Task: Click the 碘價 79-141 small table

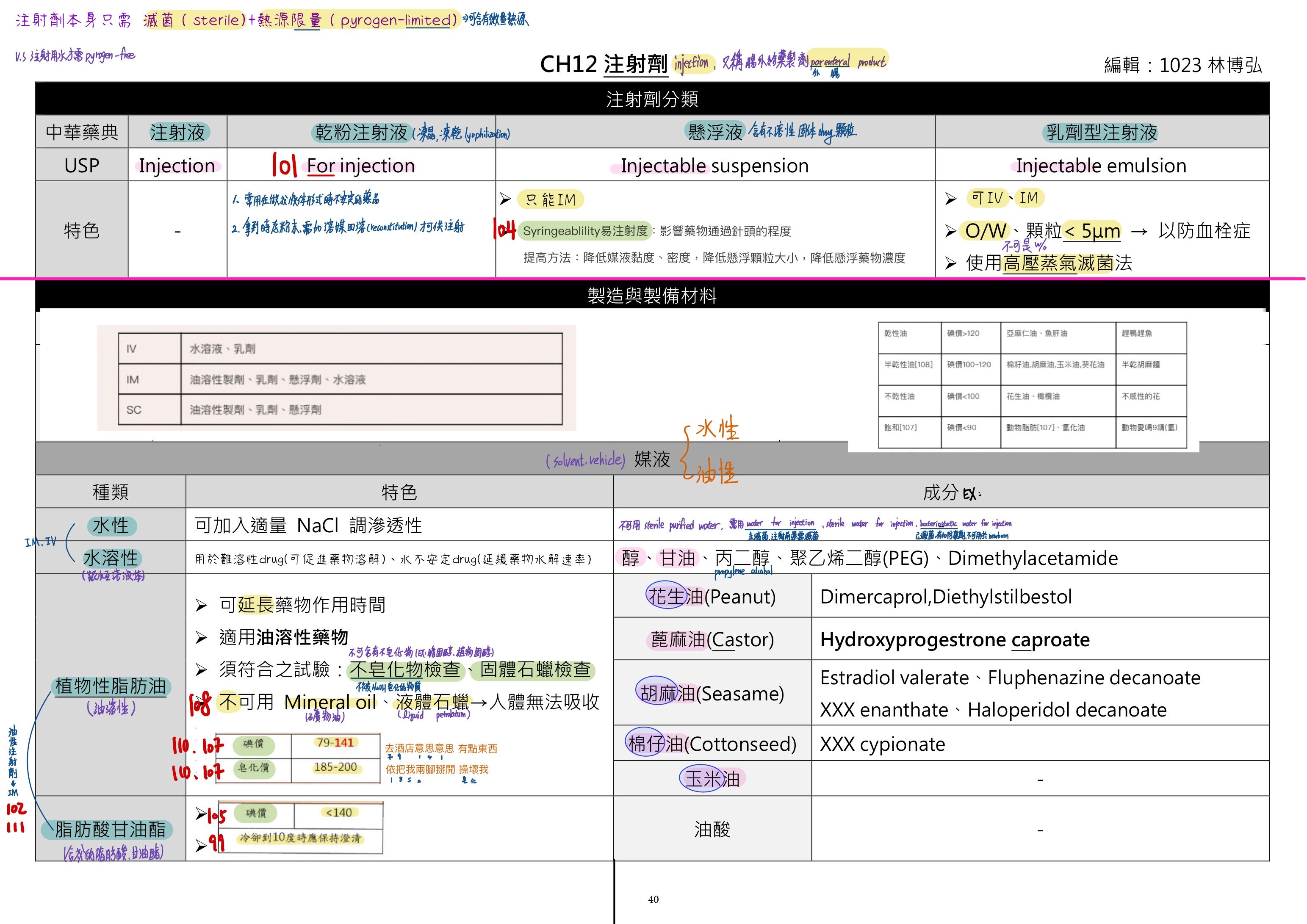Action: point(297,758)
